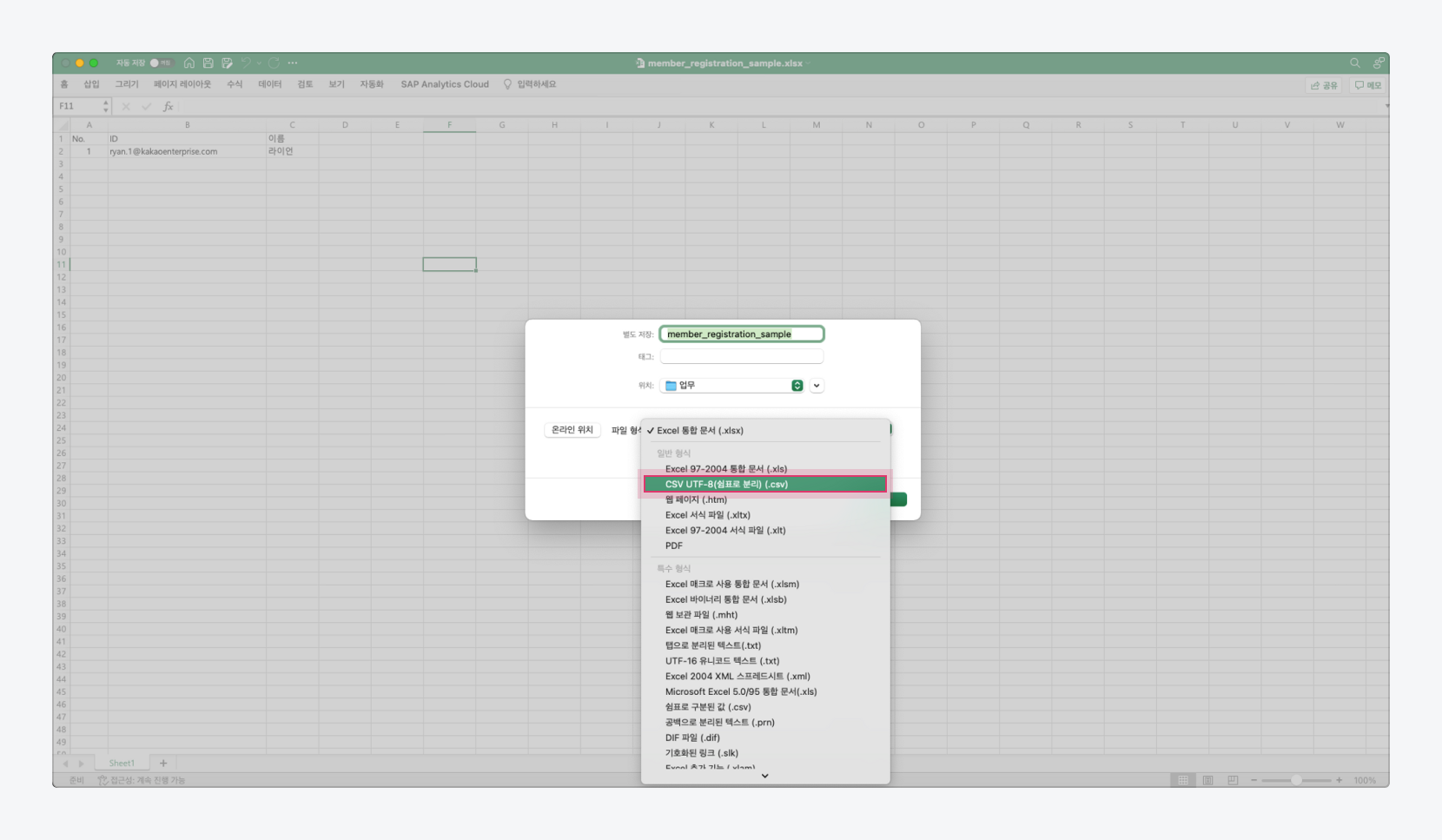Add a new sheet with plus icon
Image resolution: width=1442 pixels, height=840 pixels.
[x=163, y=764]
